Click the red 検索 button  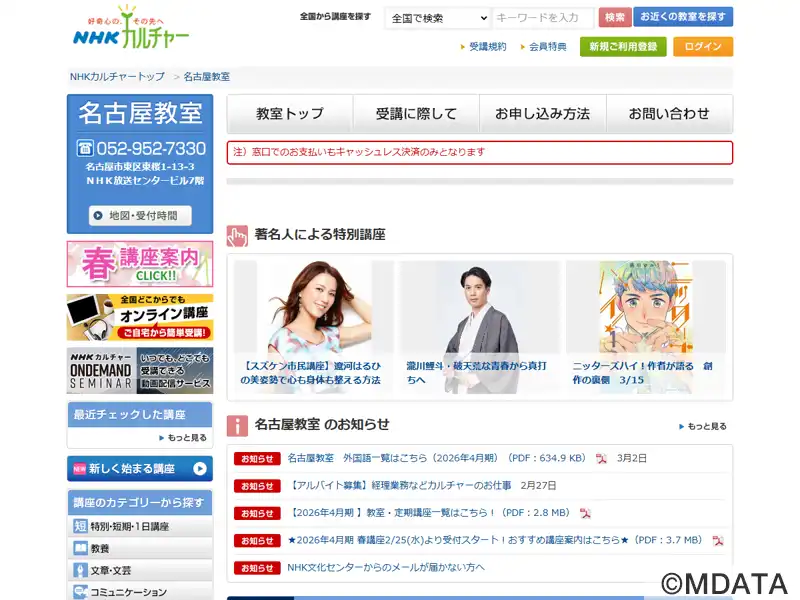(615, 17)
